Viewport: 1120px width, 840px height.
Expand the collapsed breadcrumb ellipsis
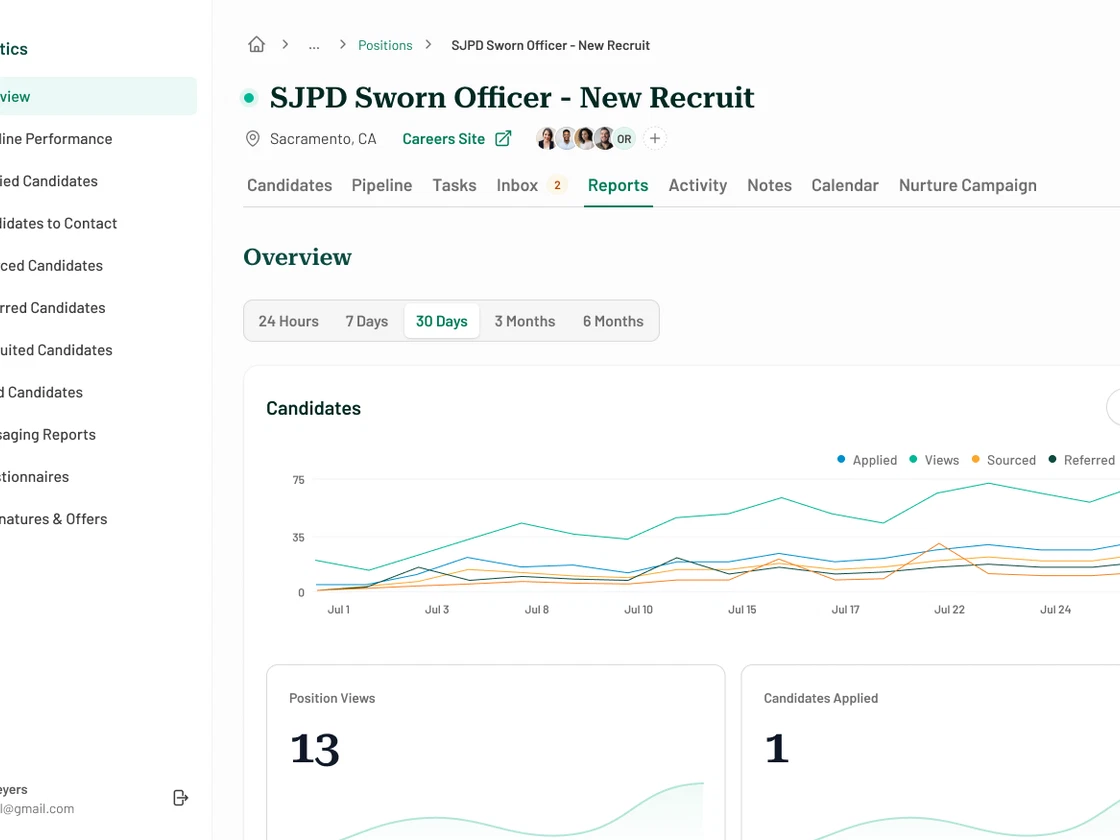click(314, 45)
